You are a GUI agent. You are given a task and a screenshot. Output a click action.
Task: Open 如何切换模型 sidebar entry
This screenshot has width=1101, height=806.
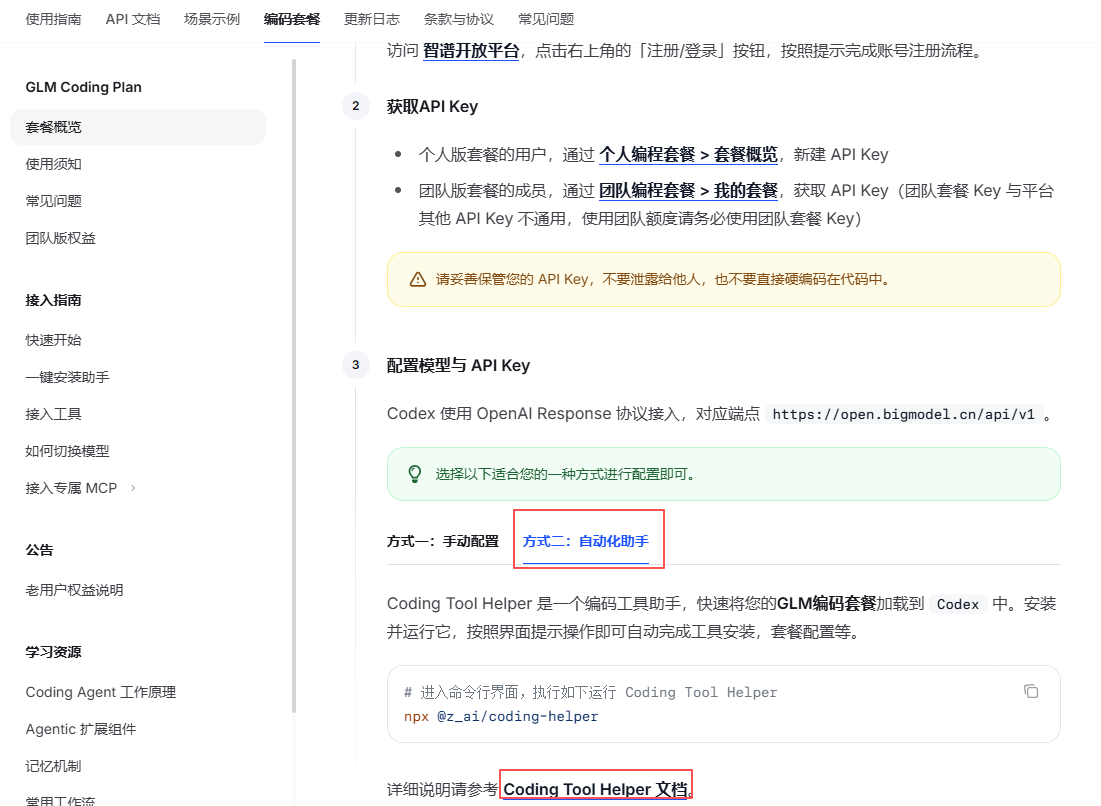coord(67,451)
